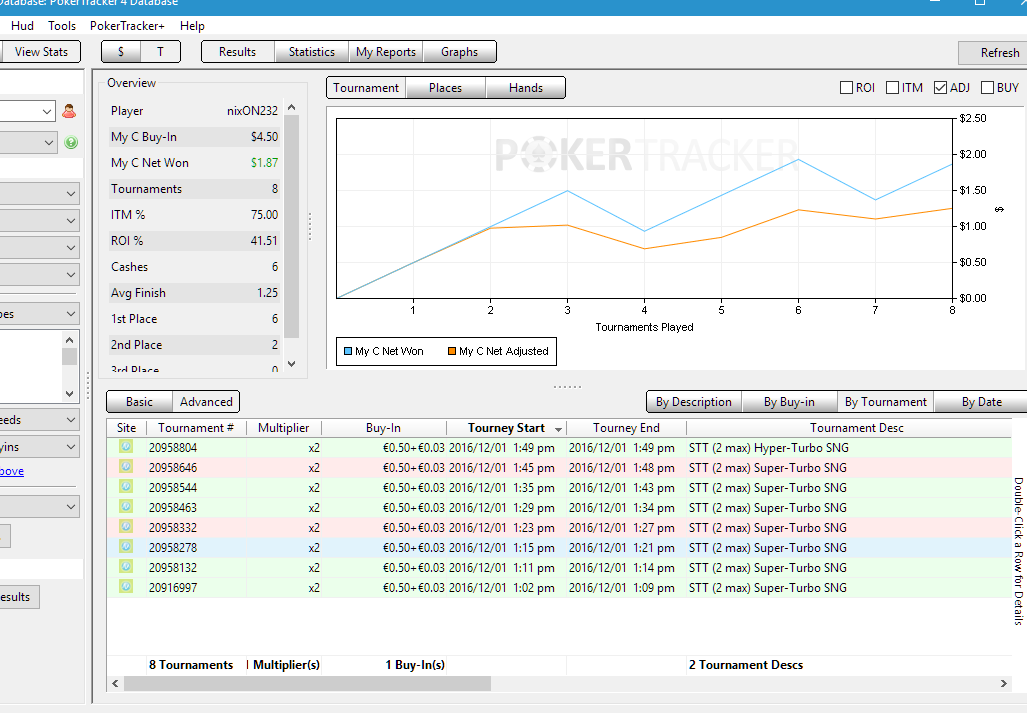The image size is (1027, 713).
Task: Click My C Net Adjusted orange legend swatch
Action: tap(452, 352)
